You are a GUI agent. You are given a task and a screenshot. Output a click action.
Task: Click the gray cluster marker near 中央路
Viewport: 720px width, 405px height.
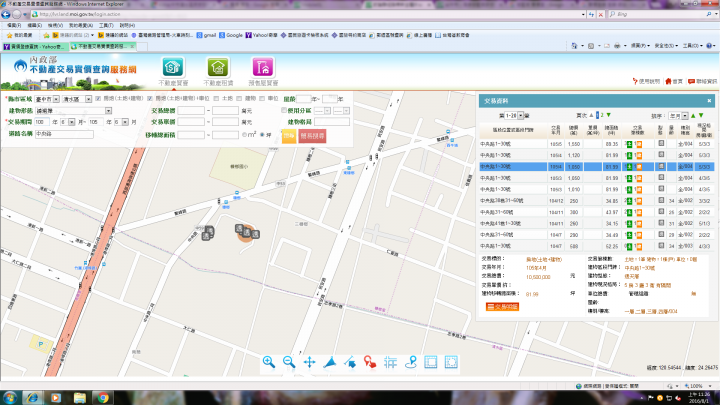pyautogui.click(x=208, y=233)
